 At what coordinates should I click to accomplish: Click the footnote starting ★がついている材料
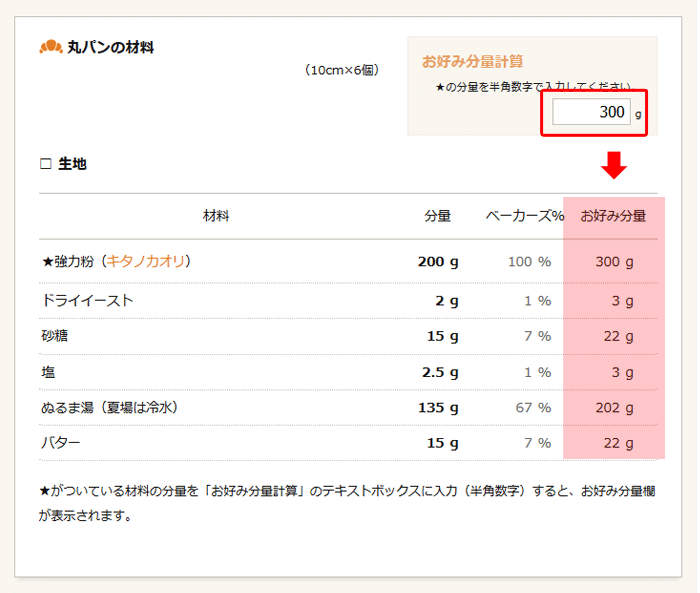(347, 503)
